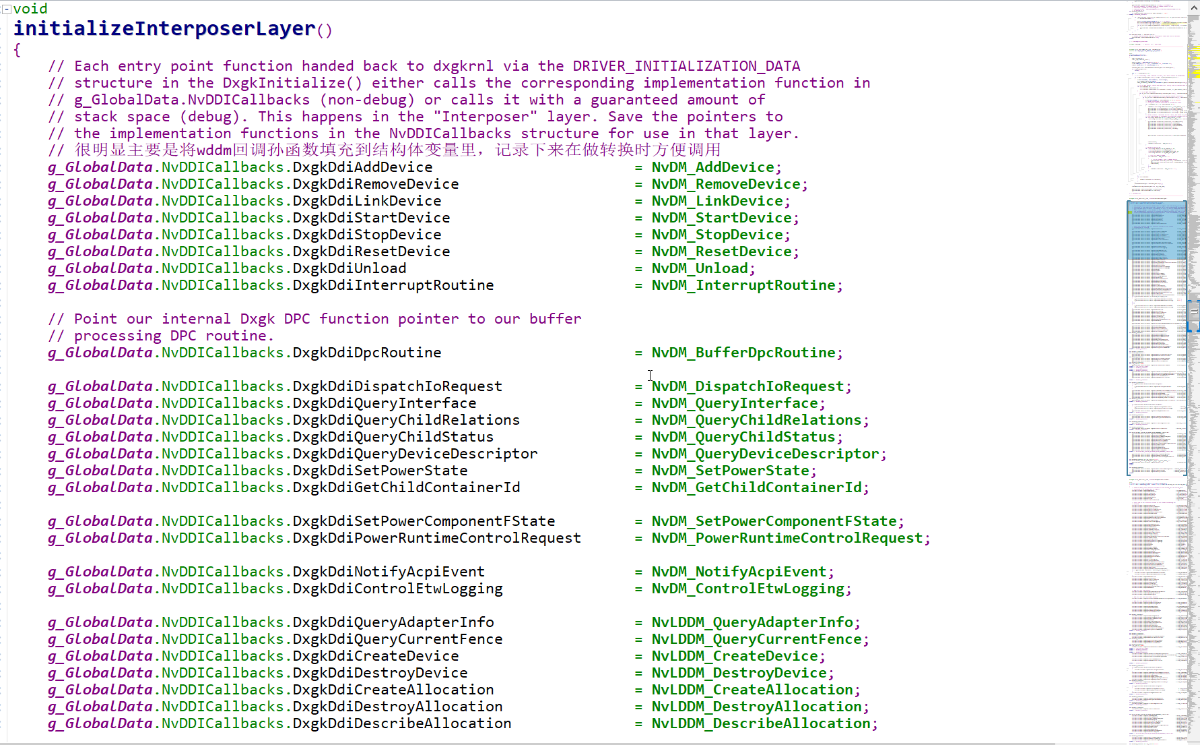Click the DxgkDdiQueryChildStatus member name
Screen dimensions: 1200x745
[393, 437]
